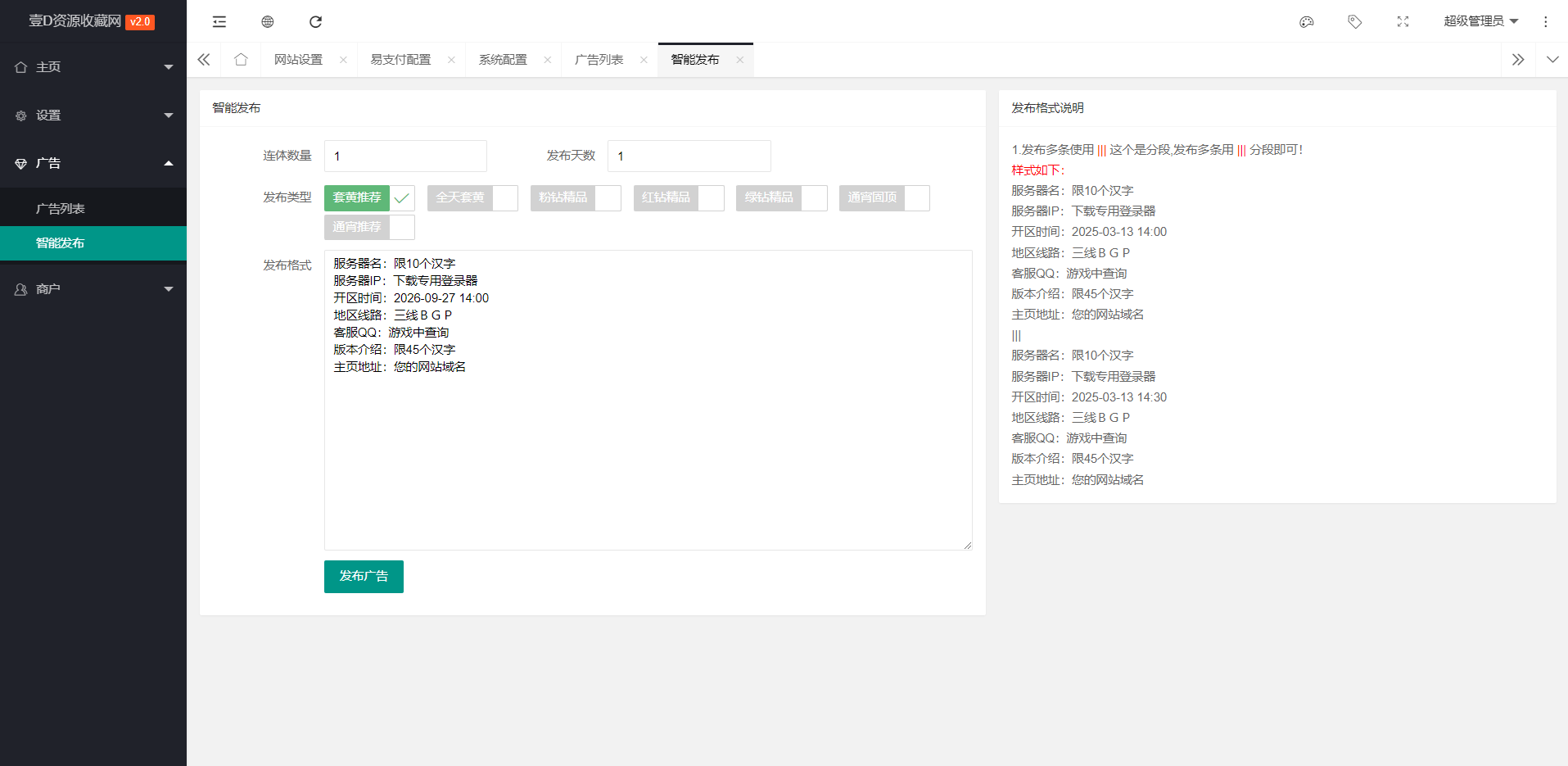Screen dimensions: 1568x766
Task: Go to the home tab icon
Action: [241, 60]
